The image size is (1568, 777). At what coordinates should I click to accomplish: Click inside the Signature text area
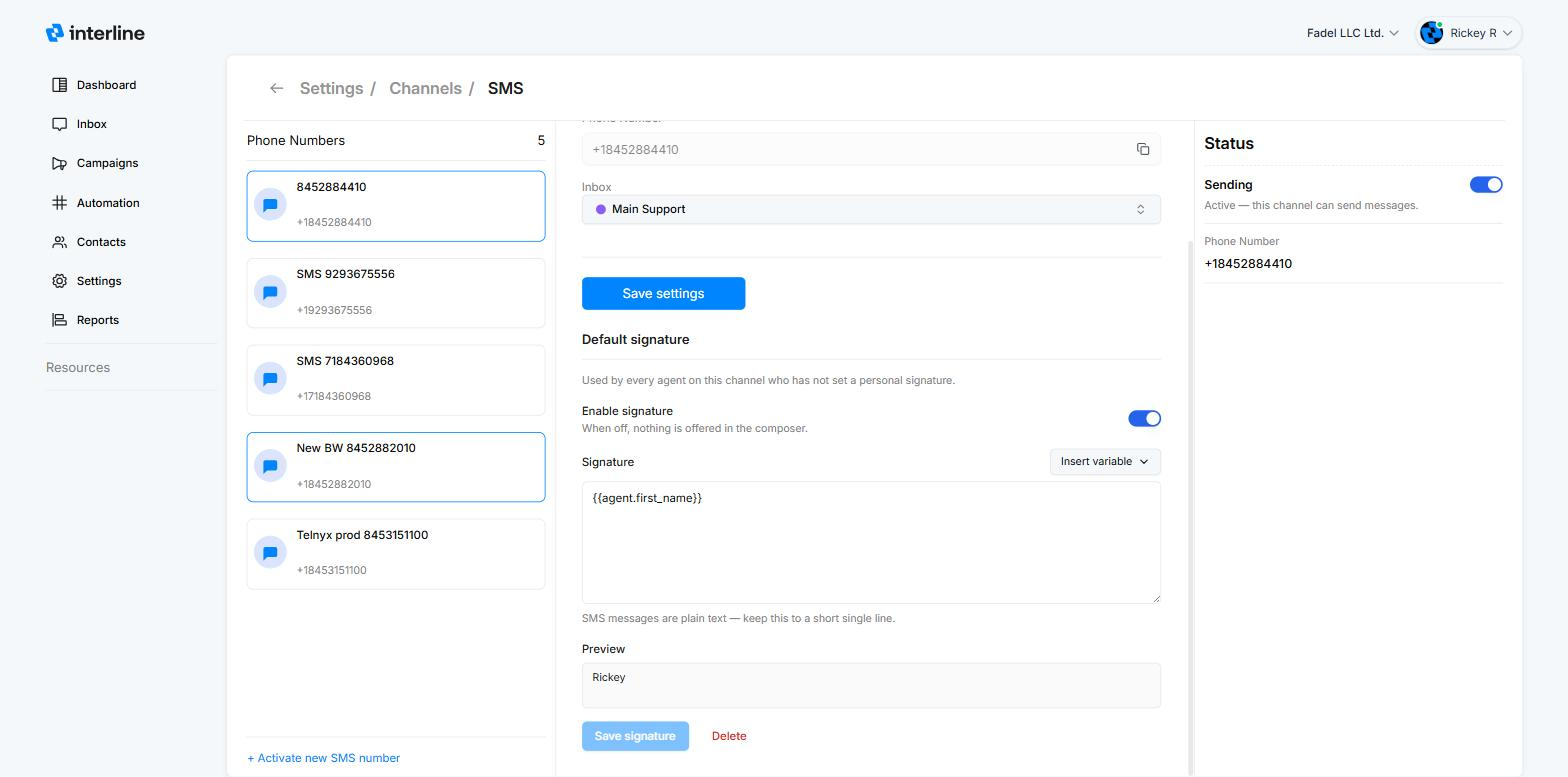click(871, 542)
